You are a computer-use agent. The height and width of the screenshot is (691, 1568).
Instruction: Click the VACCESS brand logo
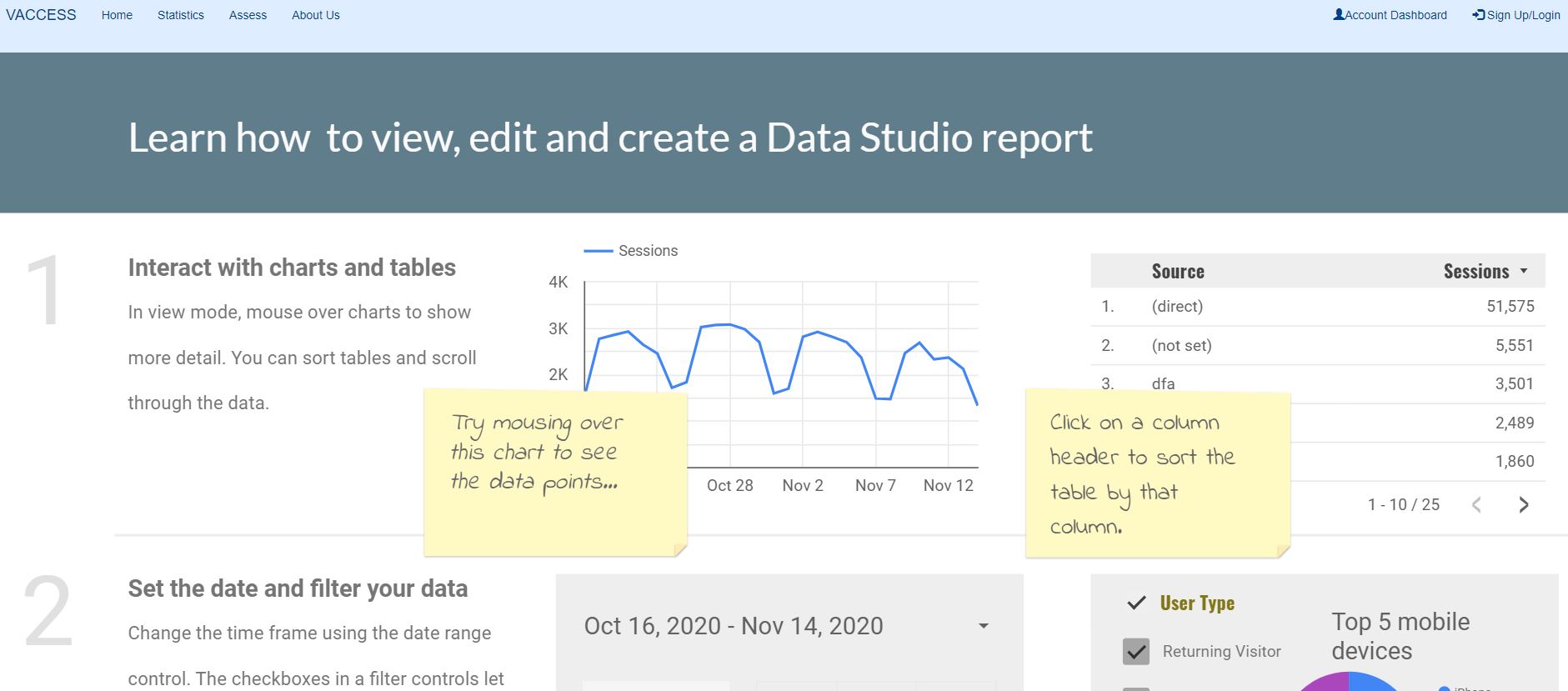[x=41, y=15]
